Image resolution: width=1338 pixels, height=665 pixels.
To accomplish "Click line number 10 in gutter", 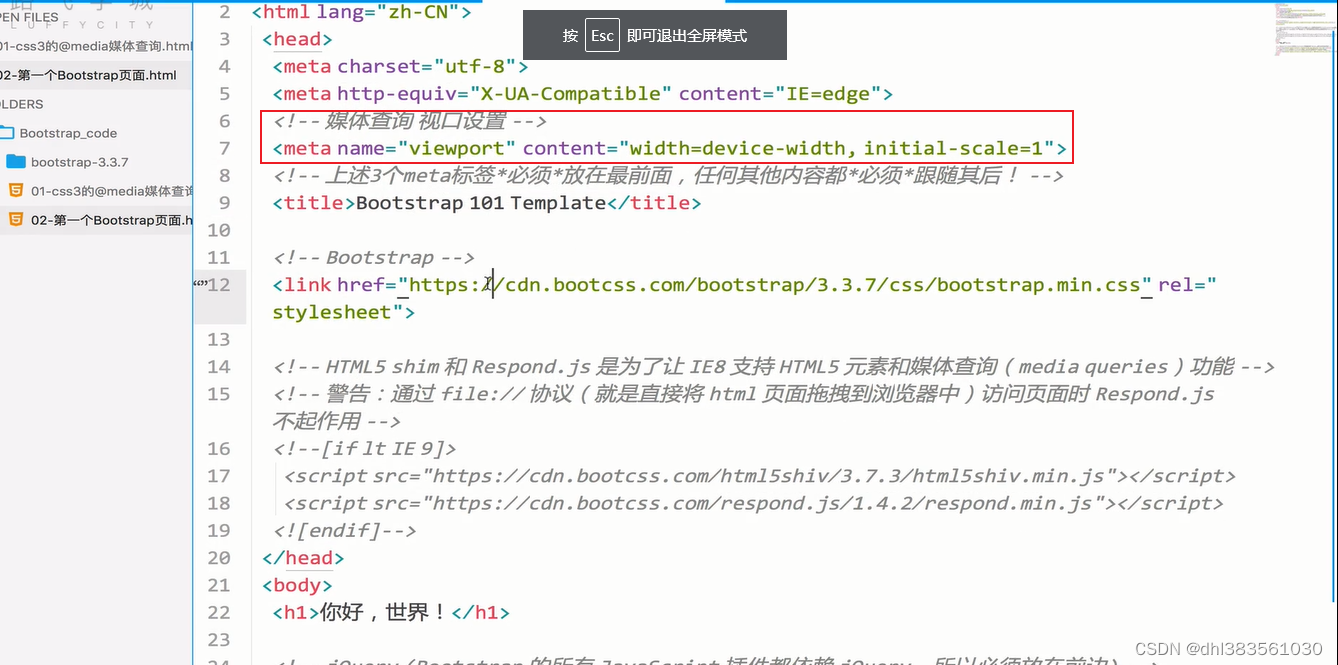I will pos(219,231).
